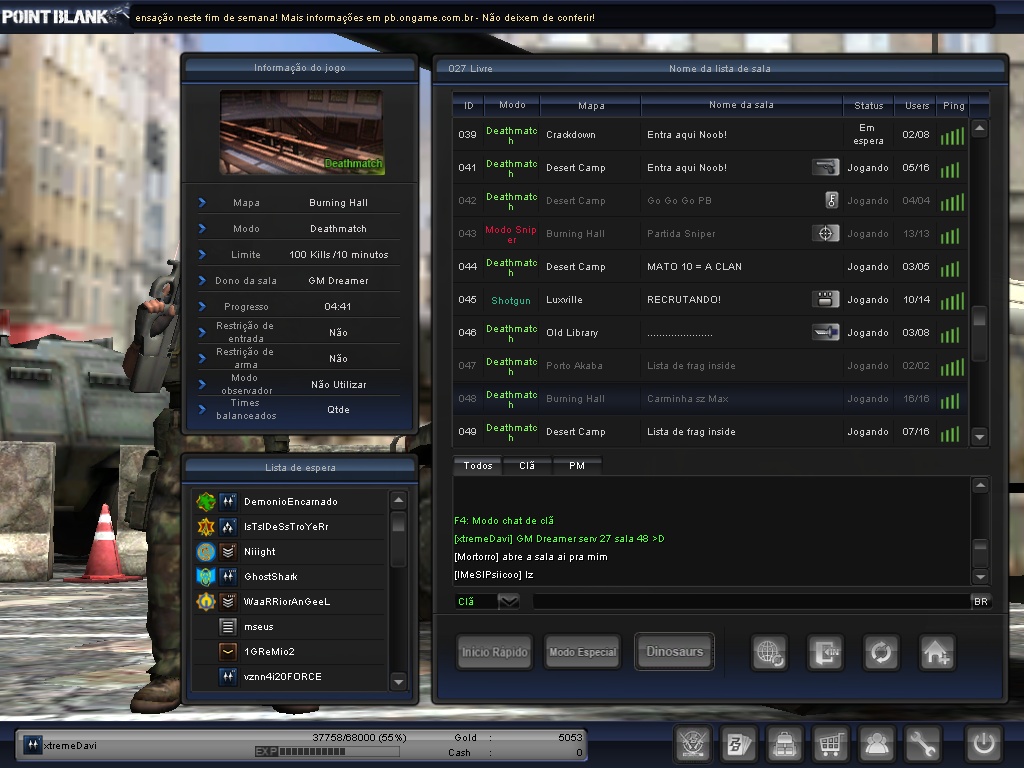Screen dimensions: 1024x768
Task: Click the enter room door icon
Action: point(825,652)
